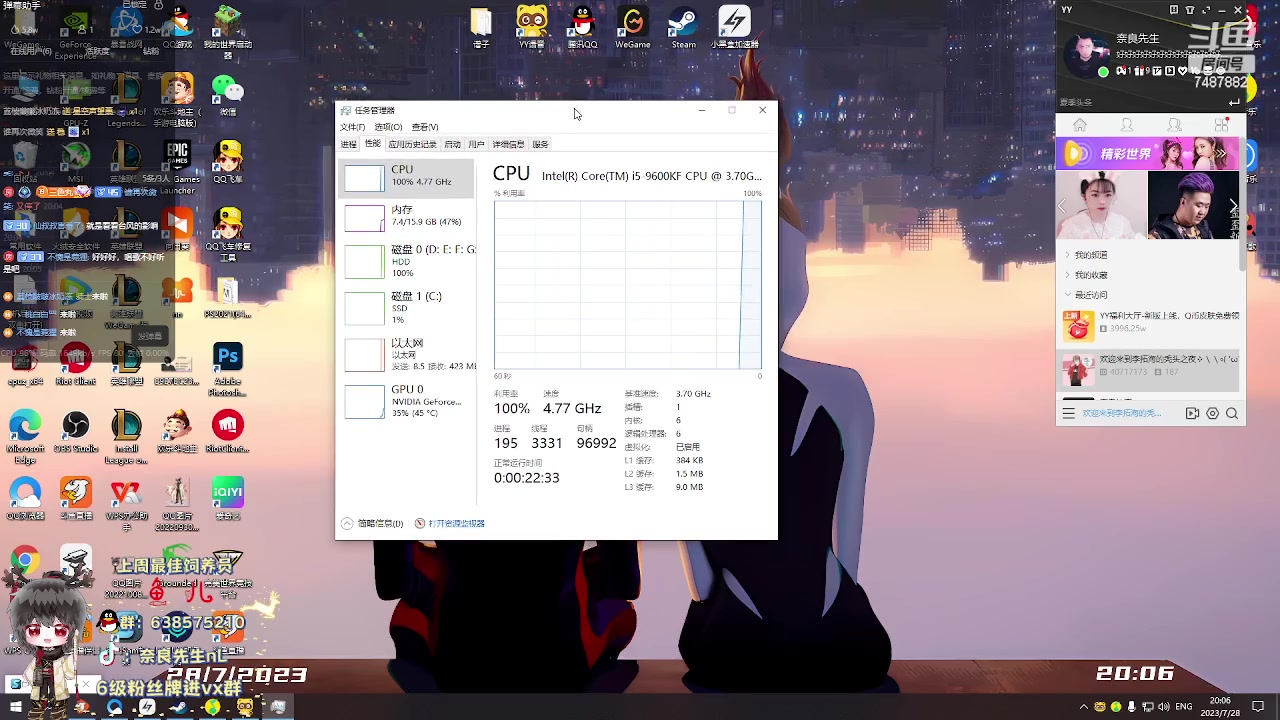Select the CPU performance graph entry
1280x720 pixels.
click(x=408, y=177)
